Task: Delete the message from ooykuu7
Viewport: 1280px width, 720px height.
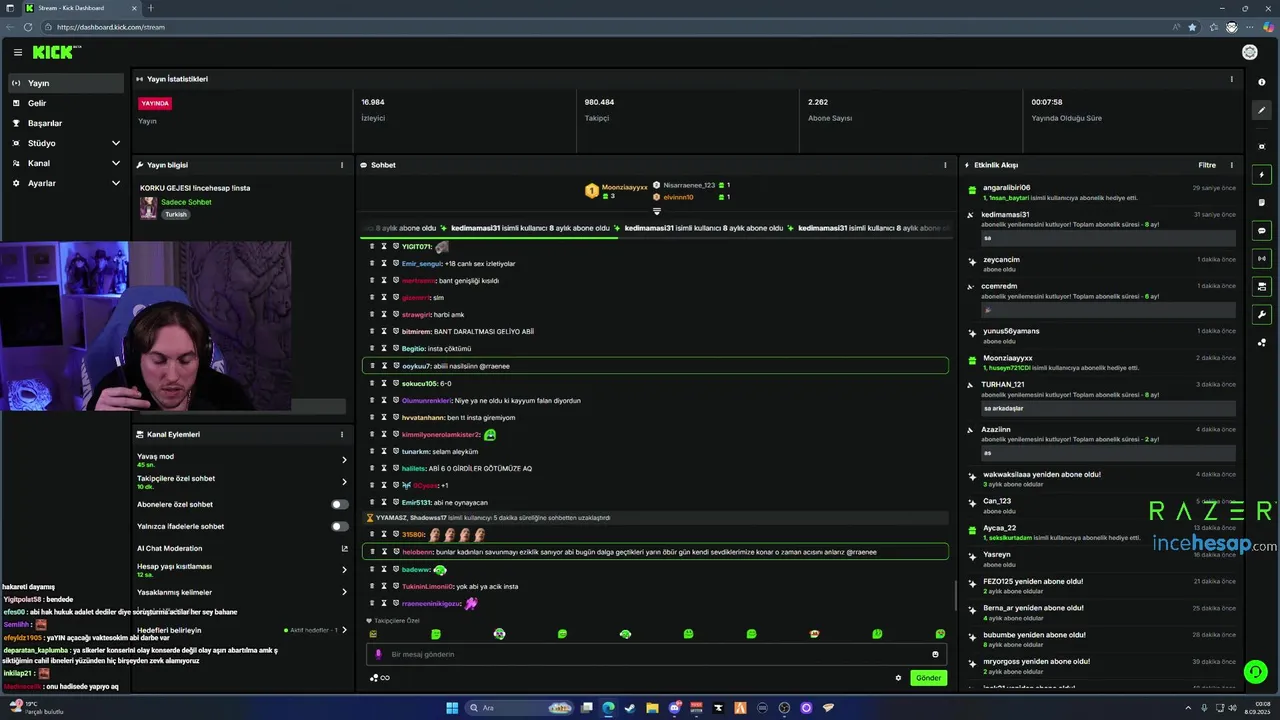Action: tap(372, 366)
